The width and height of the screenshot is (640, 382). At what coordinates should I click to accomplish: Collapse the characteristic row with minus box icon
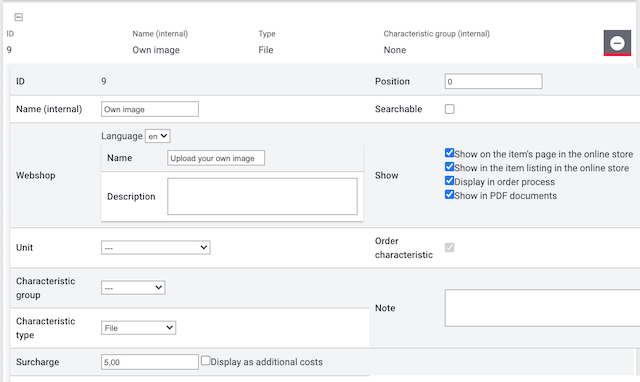(18, 17)
